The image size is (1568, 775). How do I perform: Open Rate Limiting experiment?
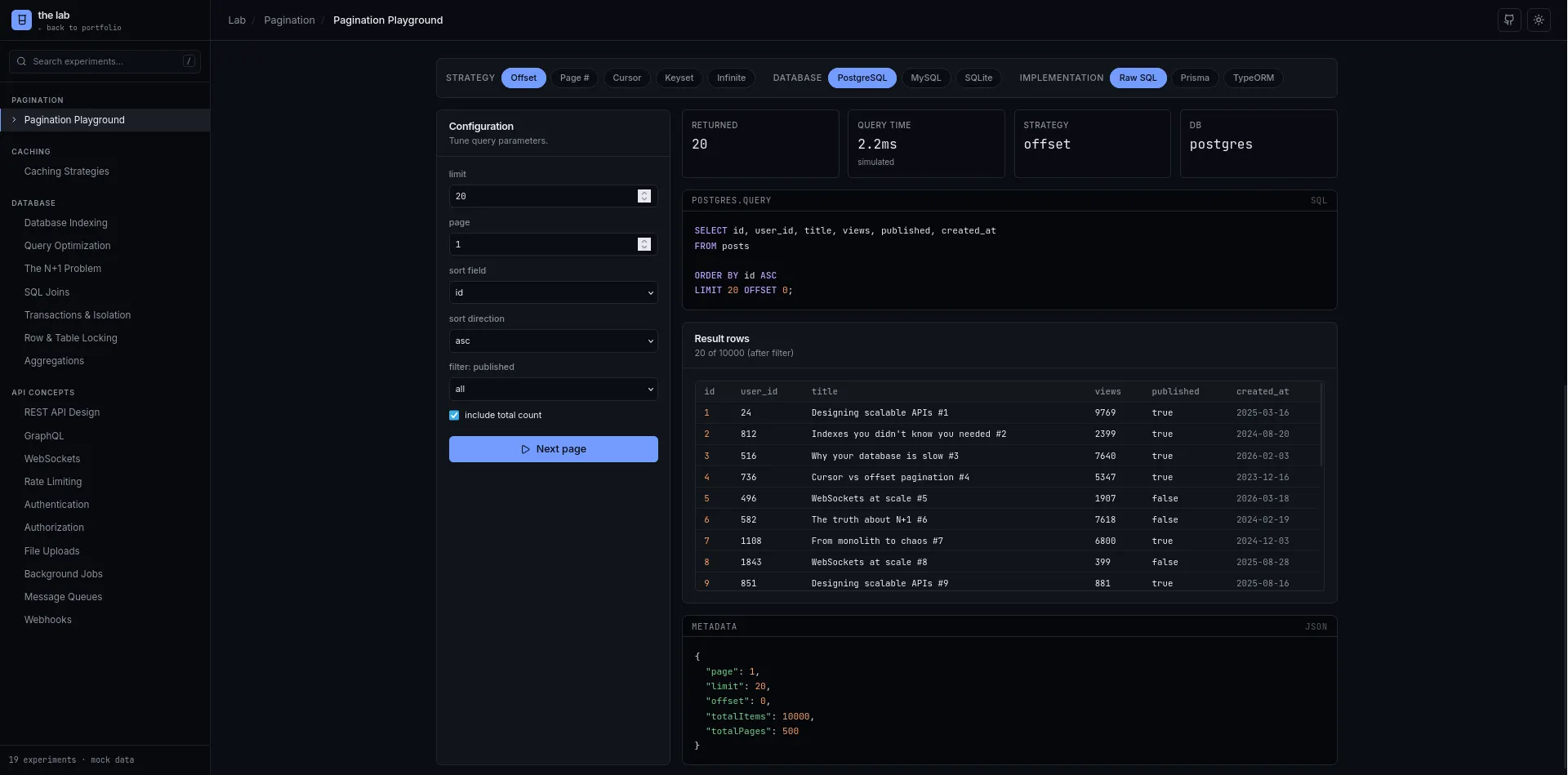[53, 482]
